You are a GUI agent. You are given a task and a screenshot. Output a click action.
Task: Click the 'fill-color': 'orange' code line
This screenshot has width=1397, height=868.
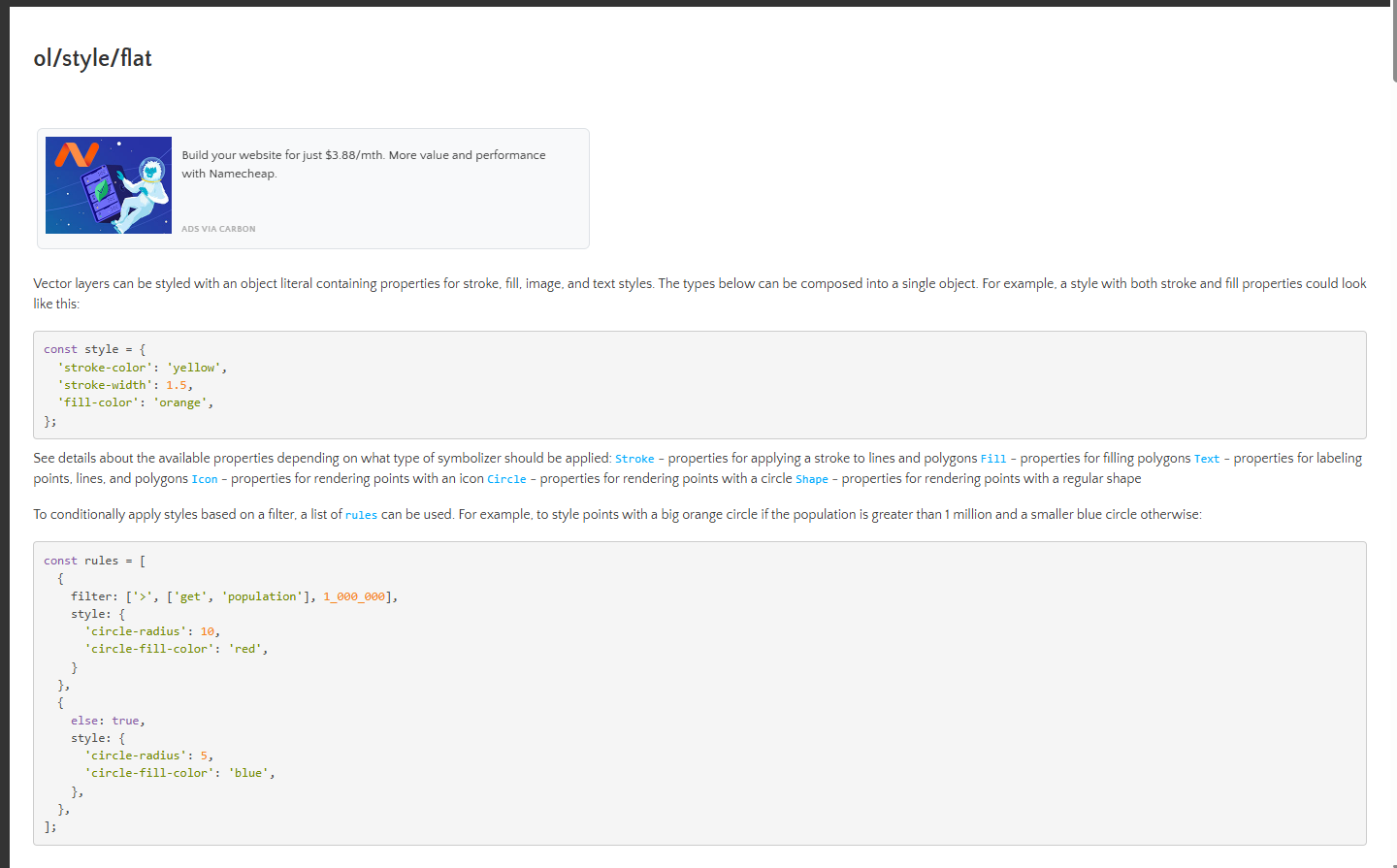pyautogui.click(x=135, y=402)
